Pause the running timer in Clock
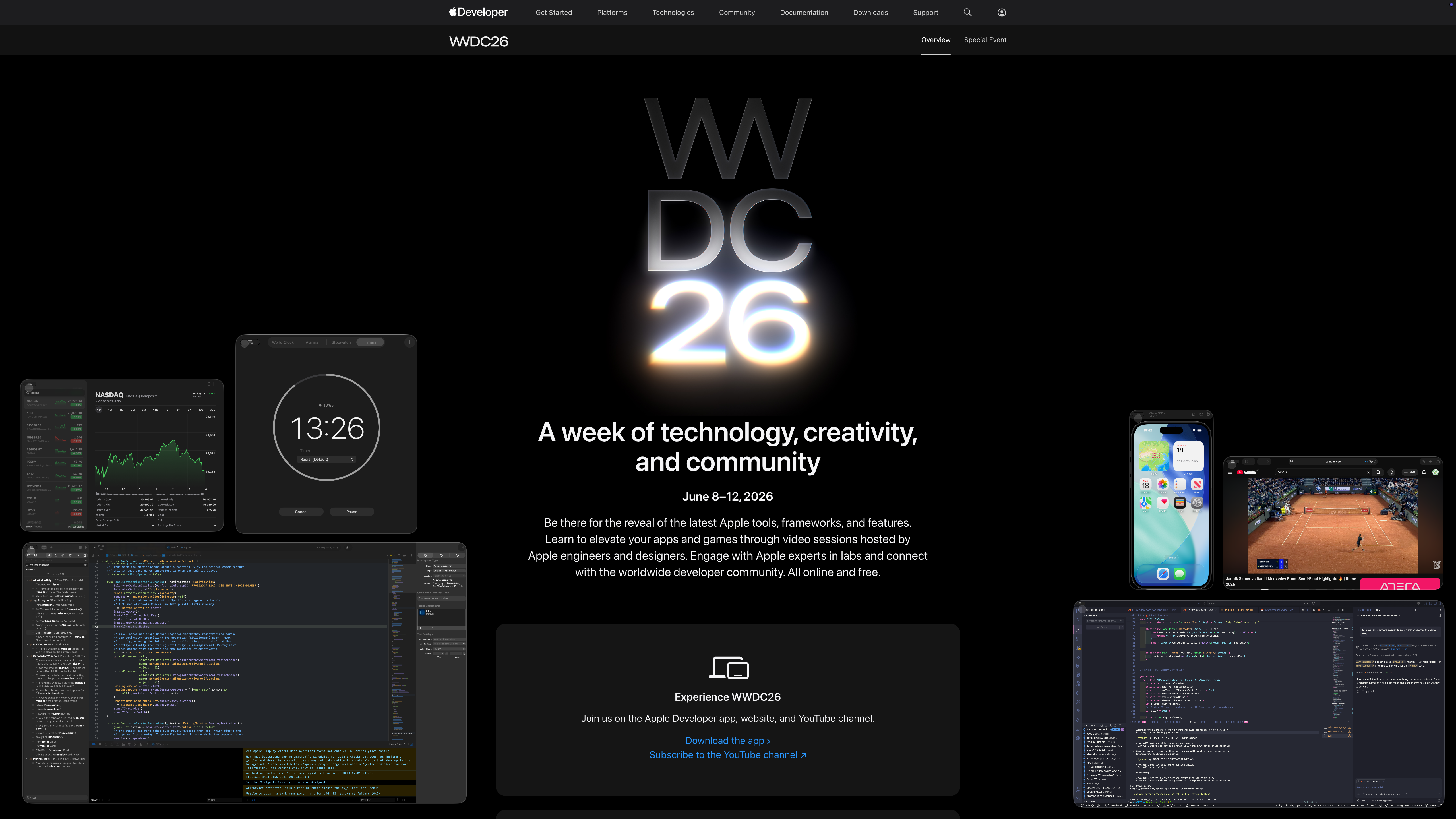Viewport: 1456px width, 819px height. pyautogui.click(x=351, y=512)
